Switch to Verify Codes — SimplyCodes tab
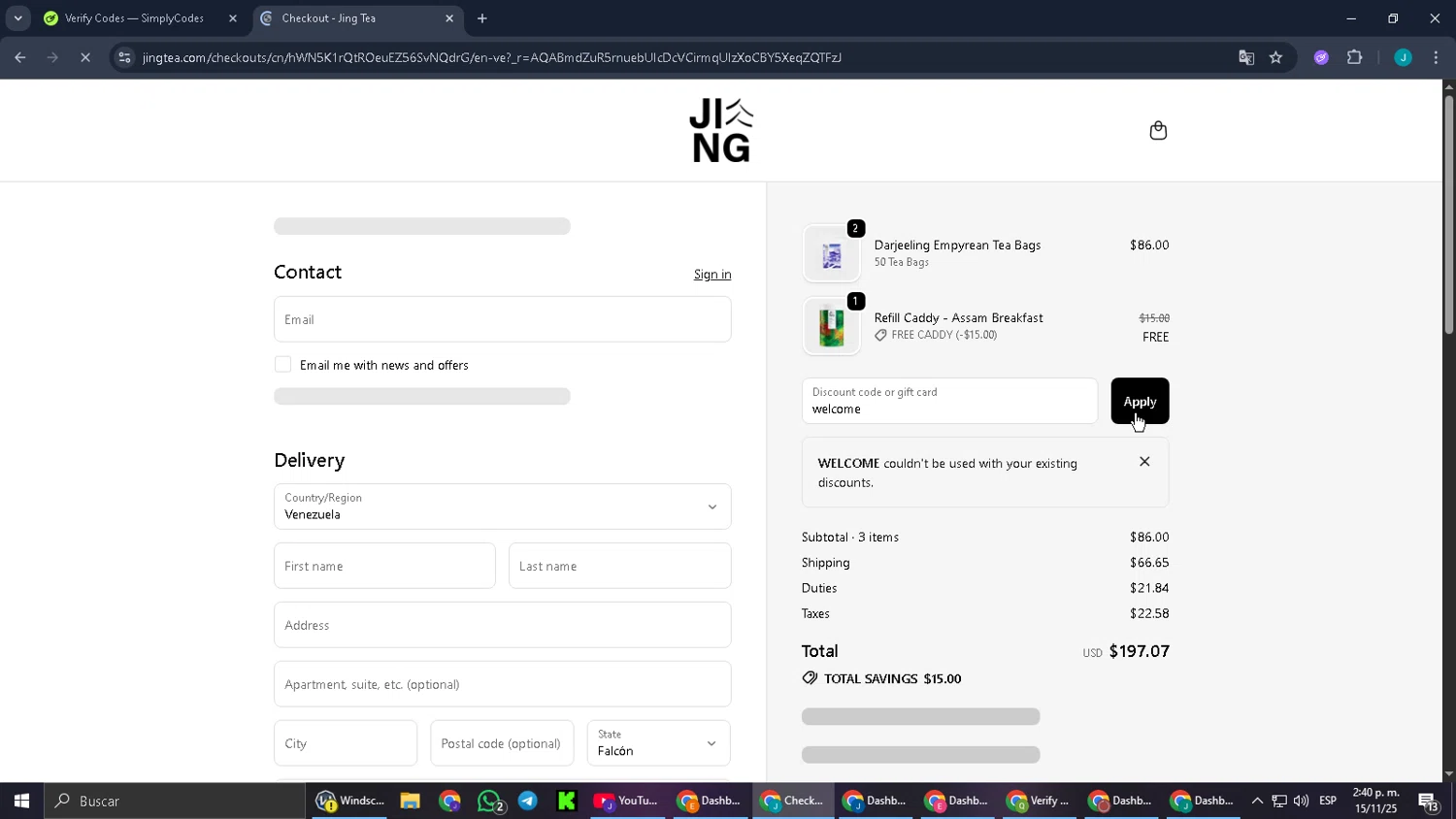Viewport: 1456px width, 819px height. (134, 18)
